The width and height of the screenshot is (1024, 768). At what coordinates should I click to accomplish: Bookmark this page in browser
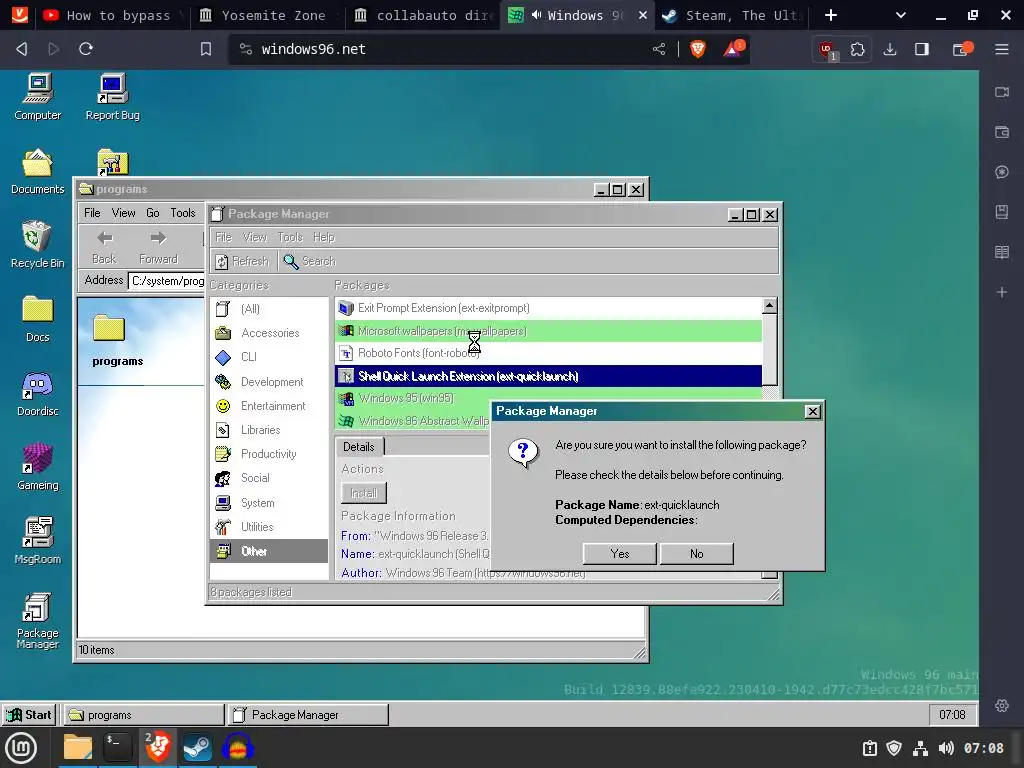pos(206,49)
